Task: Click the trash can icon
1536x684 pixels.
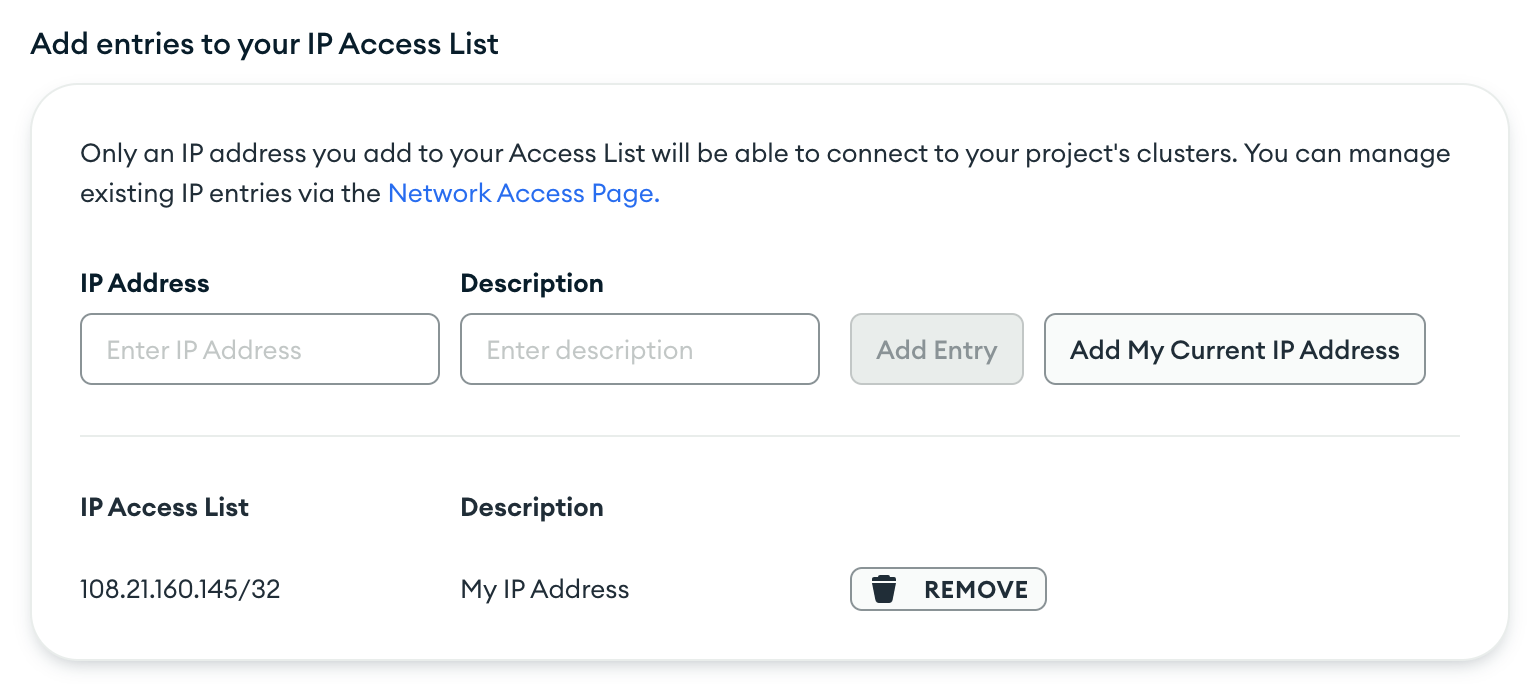Action: click(x=883, y=590)
